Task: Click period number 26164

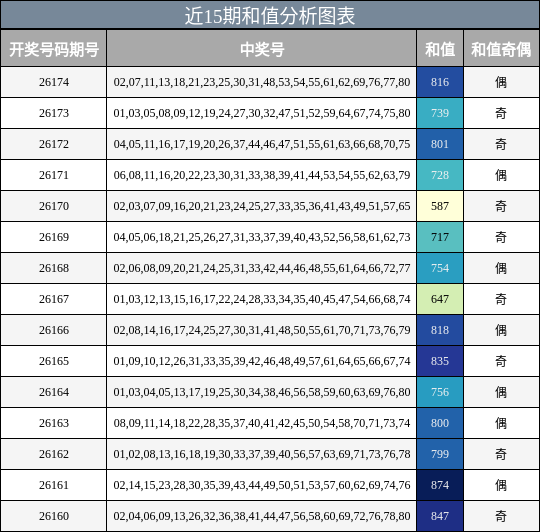Action: [x=54, y=392]
